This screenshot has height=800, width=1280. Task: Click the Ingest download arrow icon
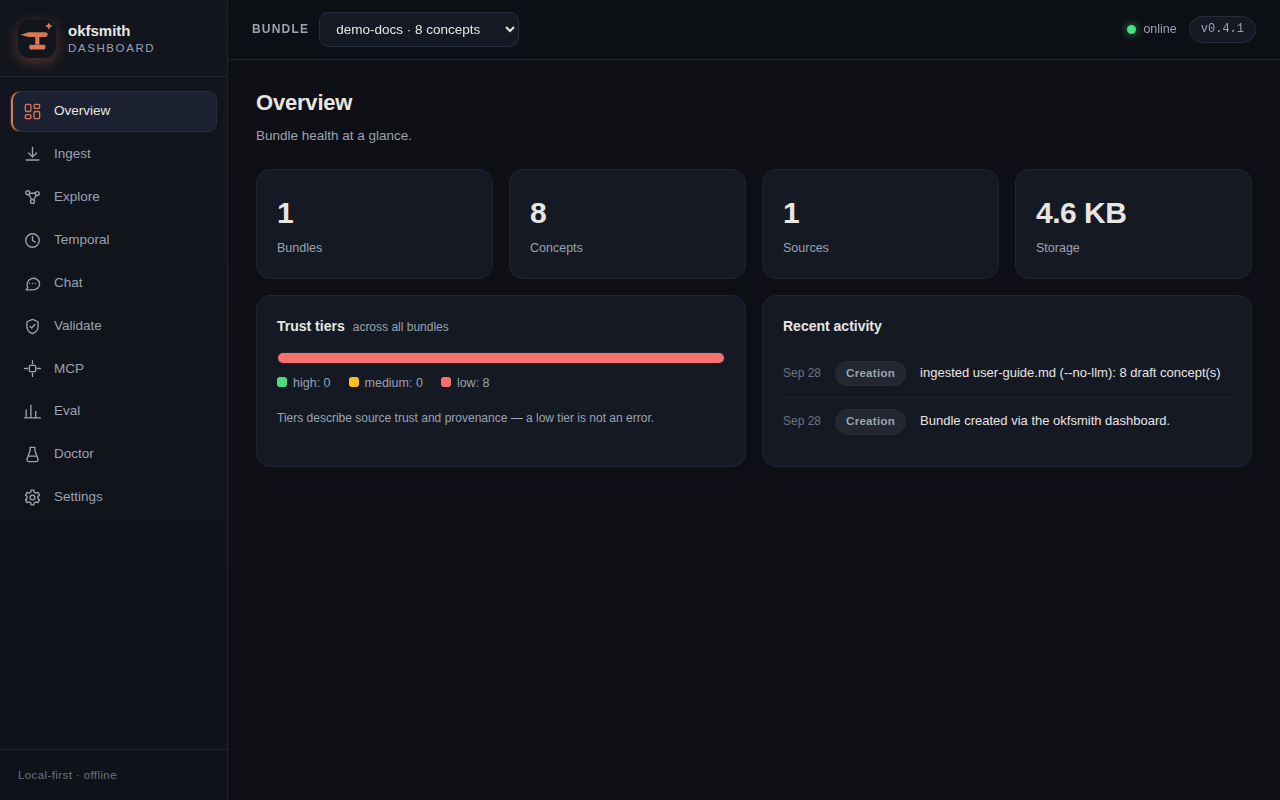[x=32, y=154]
